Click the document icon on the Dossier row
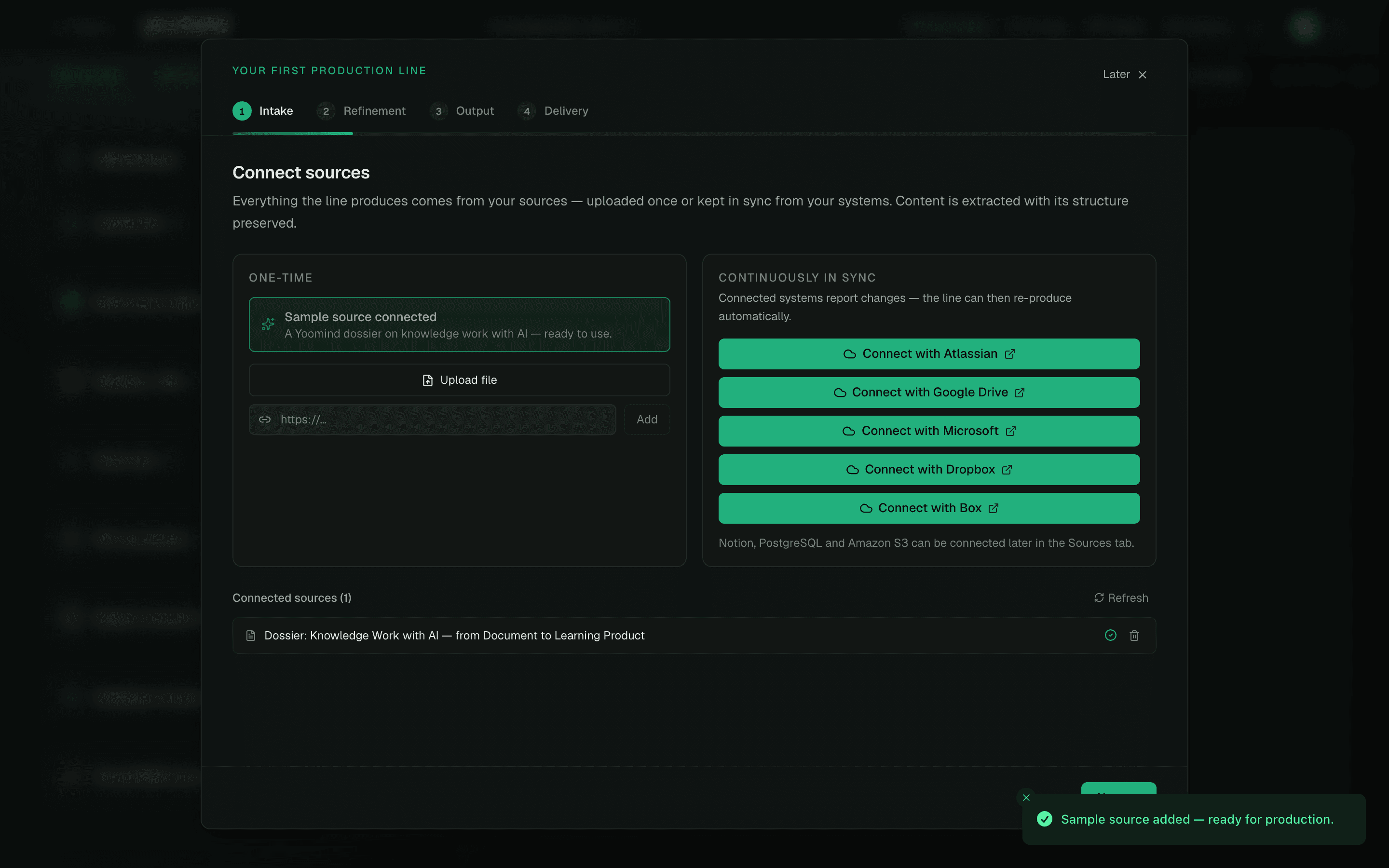The height and width of the screenshot is (868, 1389). pyautogui.click(x=251, y=636)
